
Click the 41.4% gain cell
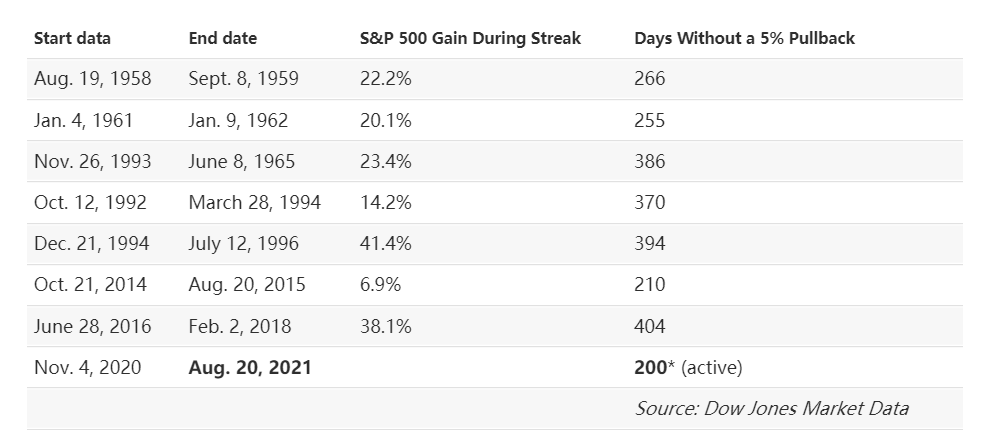386,243
